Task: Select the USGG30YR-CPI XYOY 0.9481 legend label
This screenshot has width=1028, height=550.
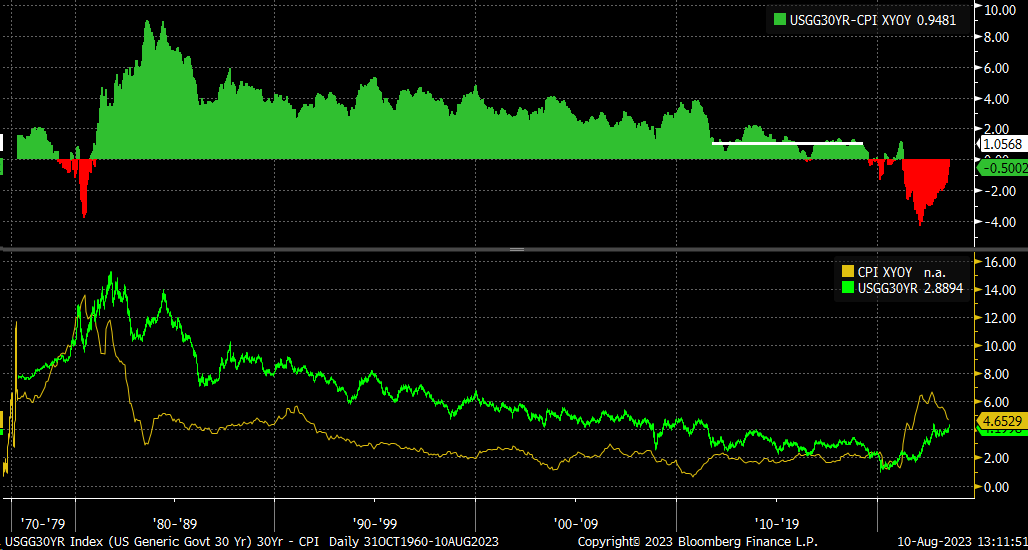Action: click(872, 21)
